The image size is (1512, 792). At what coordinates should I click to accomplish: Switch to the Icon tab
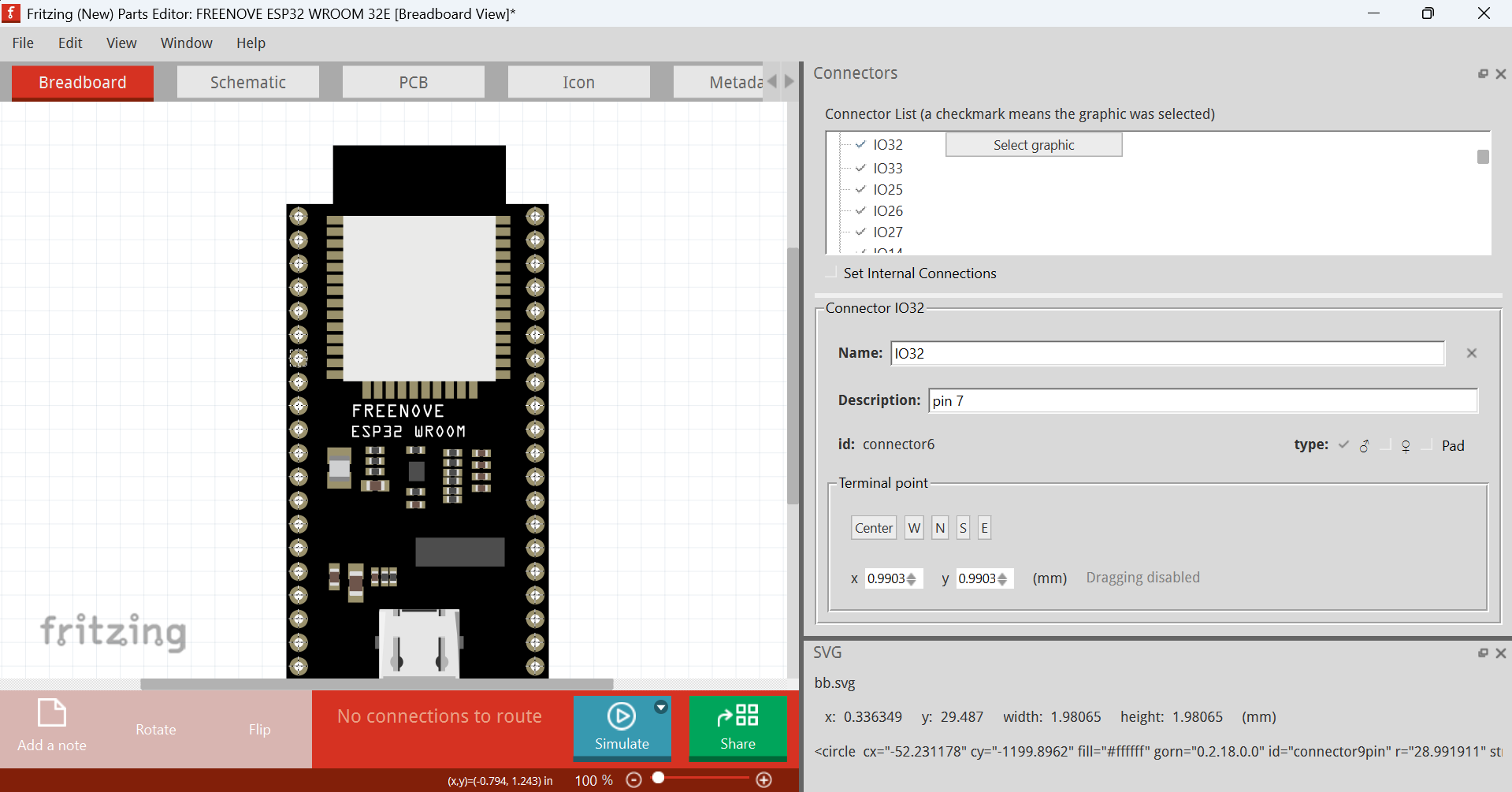579,82
